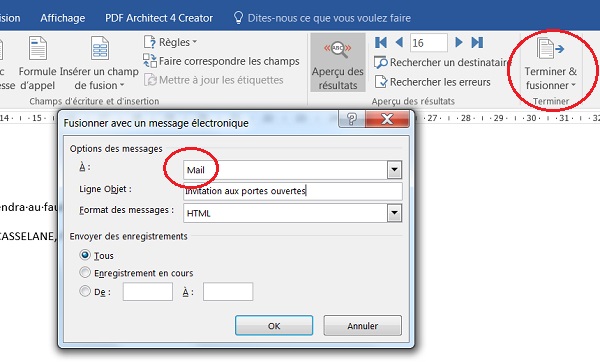Open Insérer un champ de fusion
The width and height of the screenshot is (600, 364).
click(x=99, y=63)
